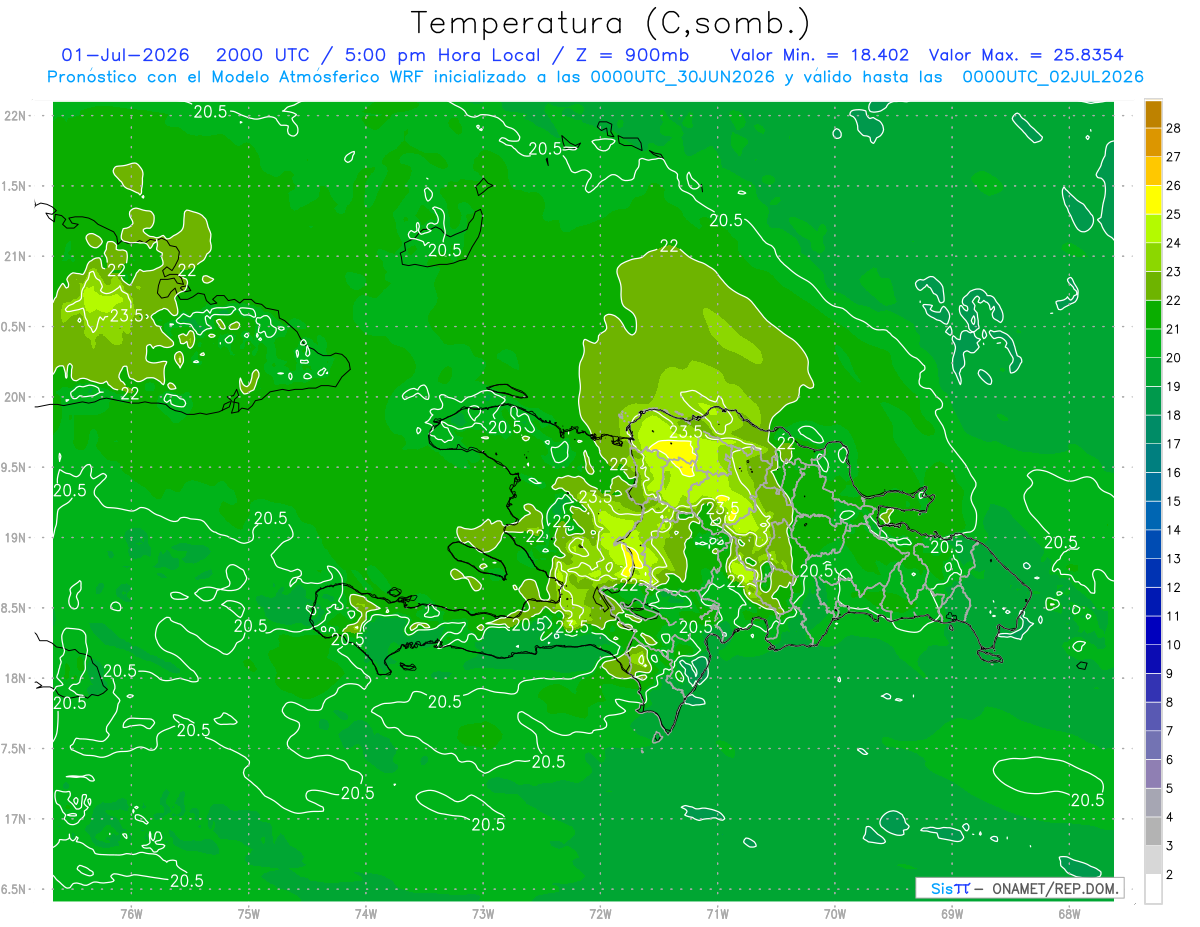
Task: Click "Valor Min. = 18.402"
Action: (820, 55)
